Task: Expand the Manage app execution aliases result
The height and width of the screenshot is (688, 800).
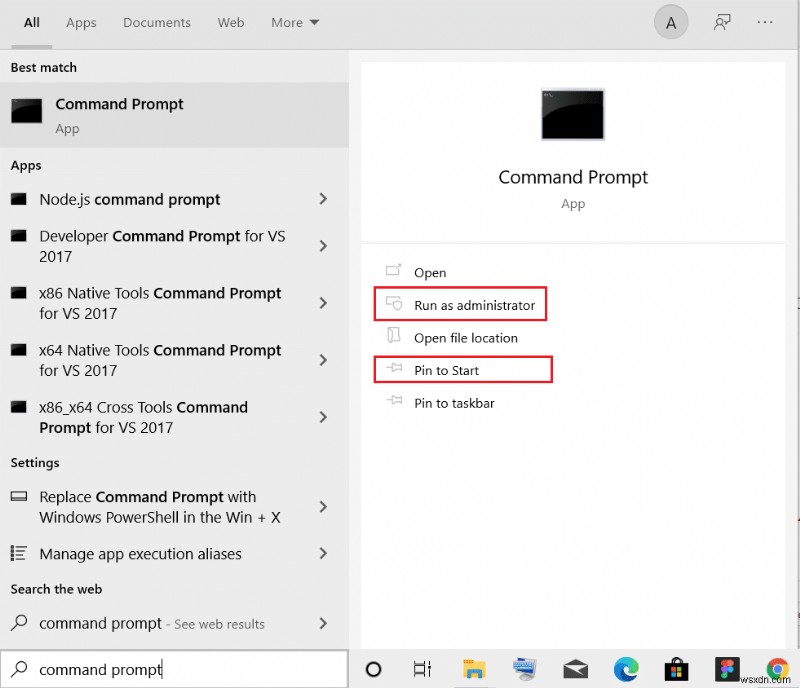Action: tap(322, 553)
